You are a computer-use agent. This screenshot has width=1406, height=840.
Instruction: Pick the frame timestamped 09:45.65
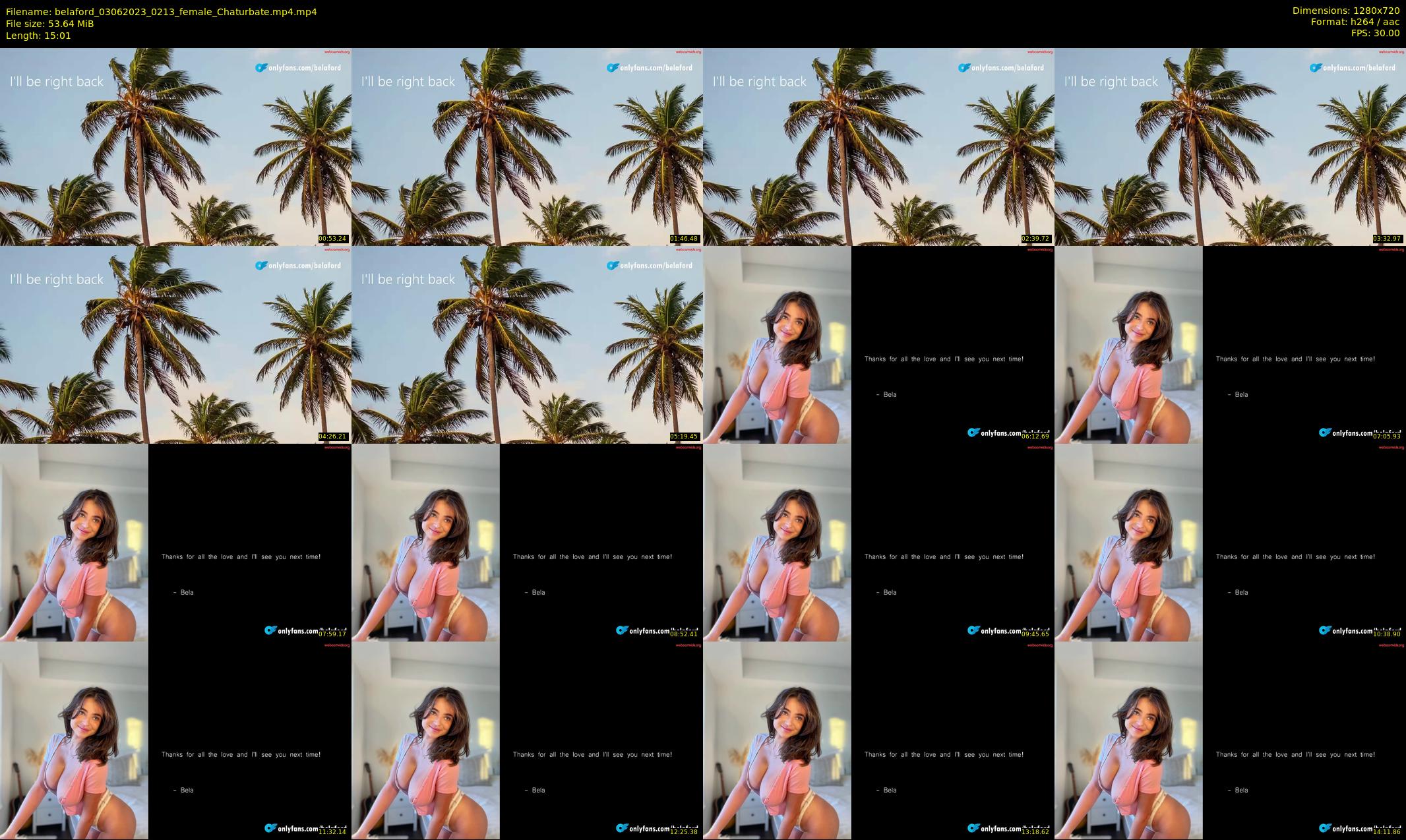[878, 542]
